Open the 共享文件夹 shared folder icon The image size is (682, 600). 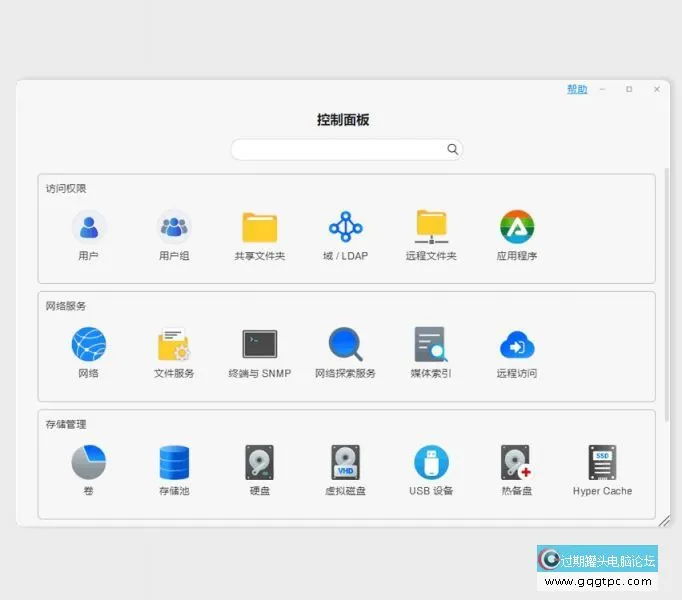point(260,227)
